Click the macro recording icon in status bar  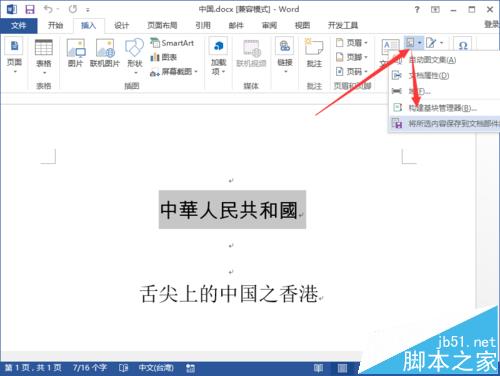point(190,368)
